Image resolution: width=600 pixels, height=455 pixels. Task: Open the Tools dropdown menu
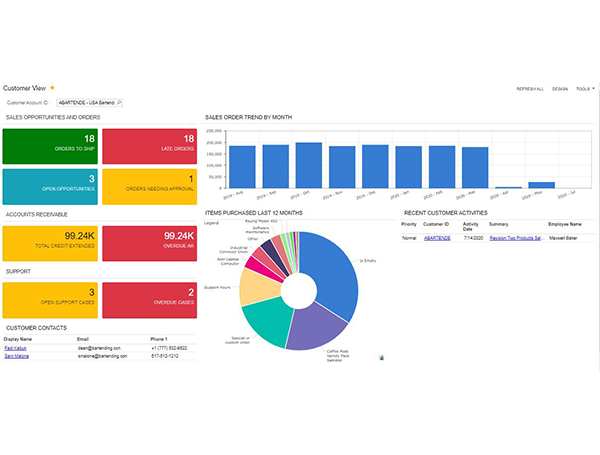tap(585, 89)
